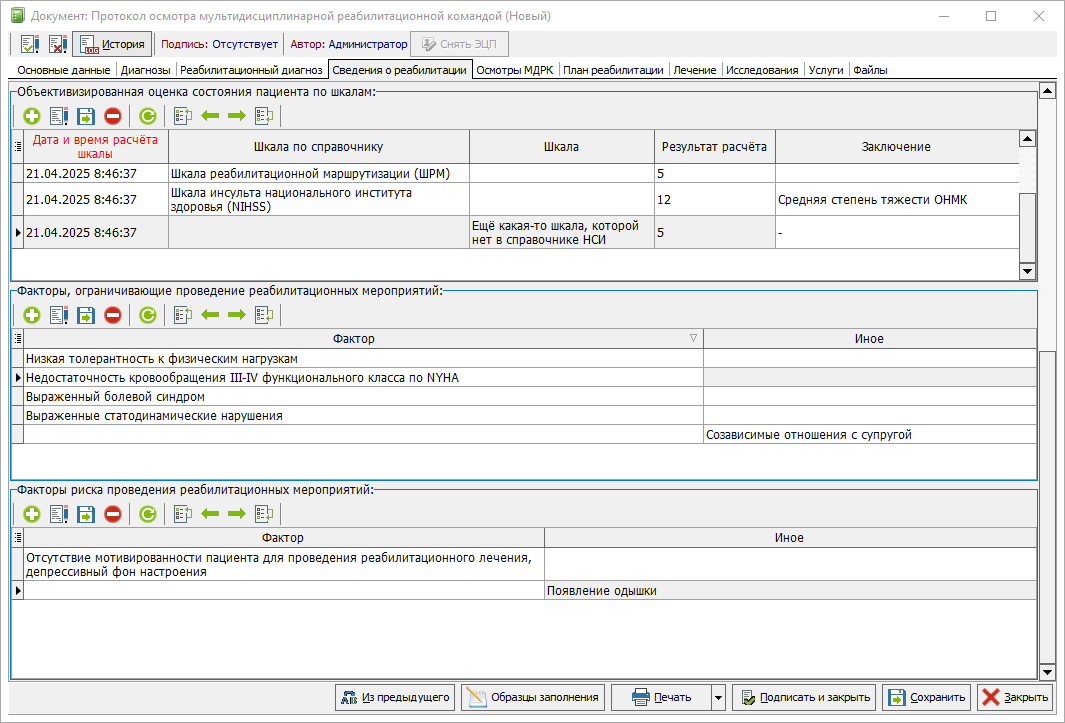
Task: Click the Подписать и закрыть button
Action: pyautogui.click(x=804, y=697)
